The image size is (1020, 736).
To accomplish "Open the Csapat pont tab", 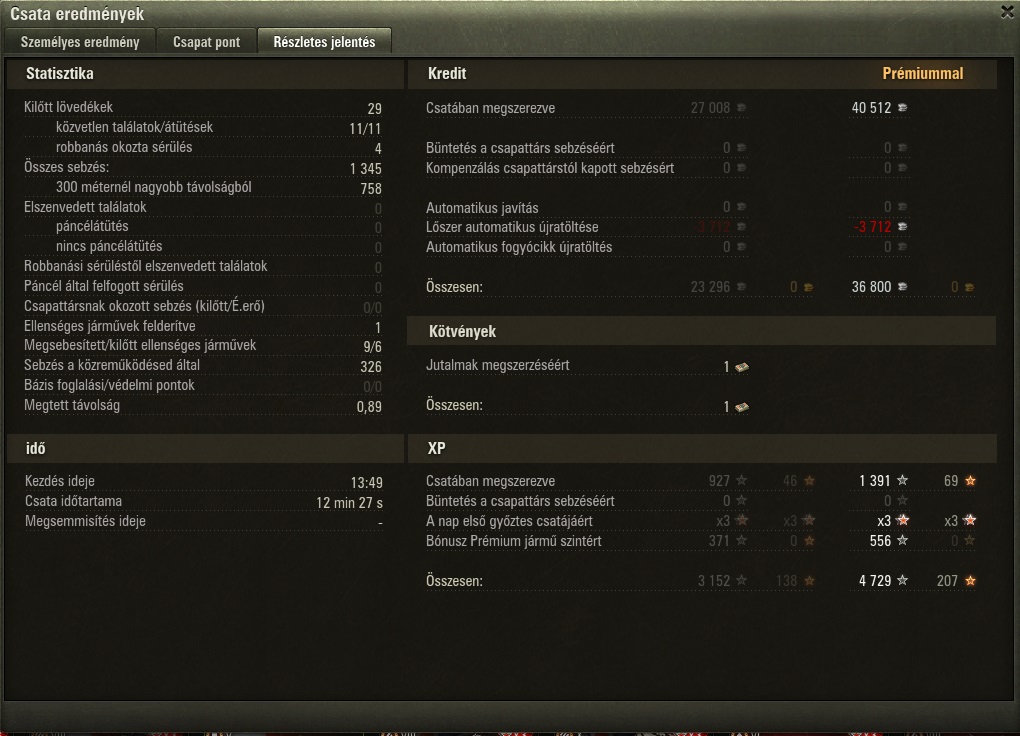I will (206, 42).
